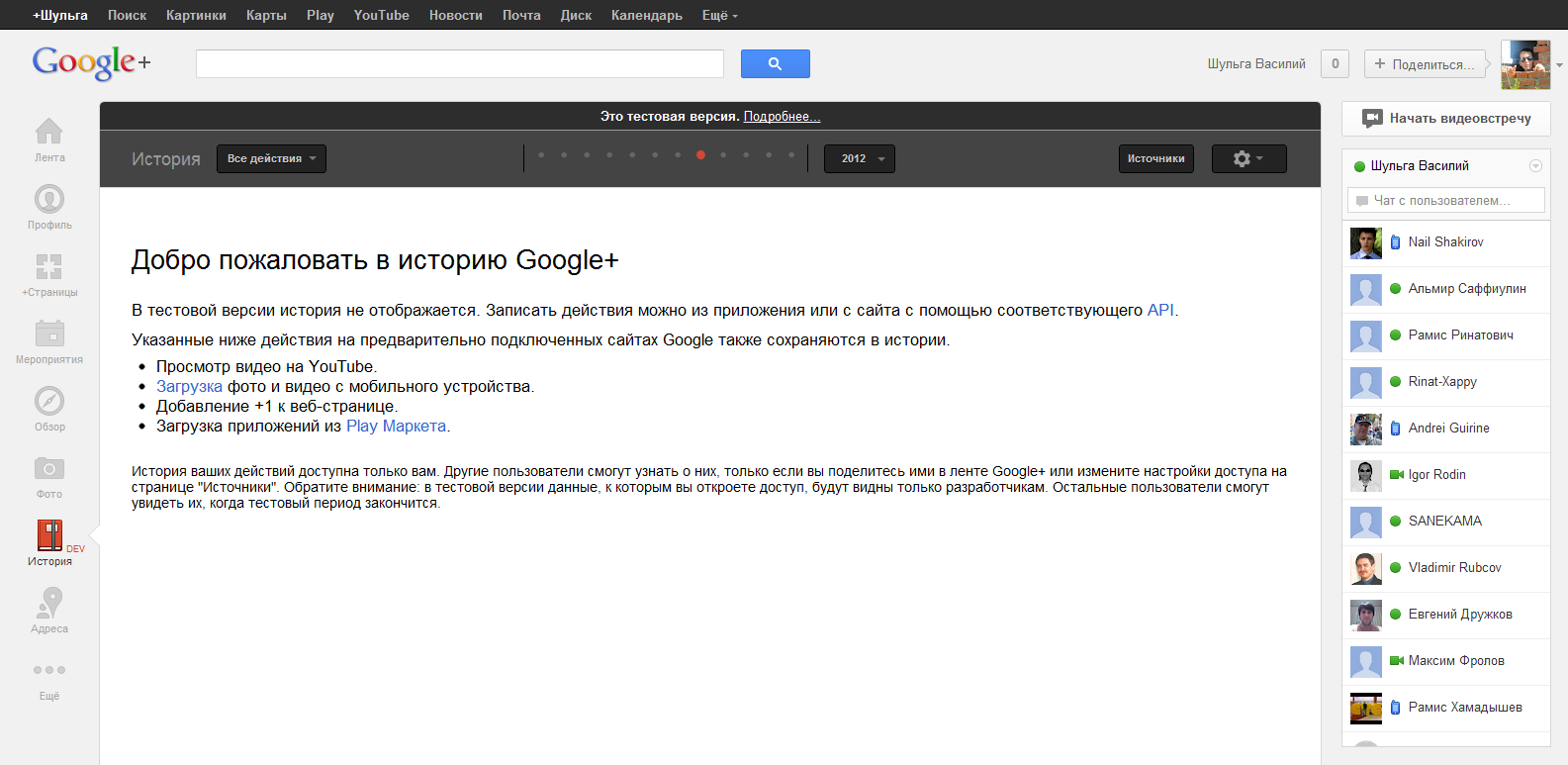Screen dimensions: 1568x765
Task: Click the mobile status icon next to Рамис Хамадышев
Action: (x=1395, y=708)
